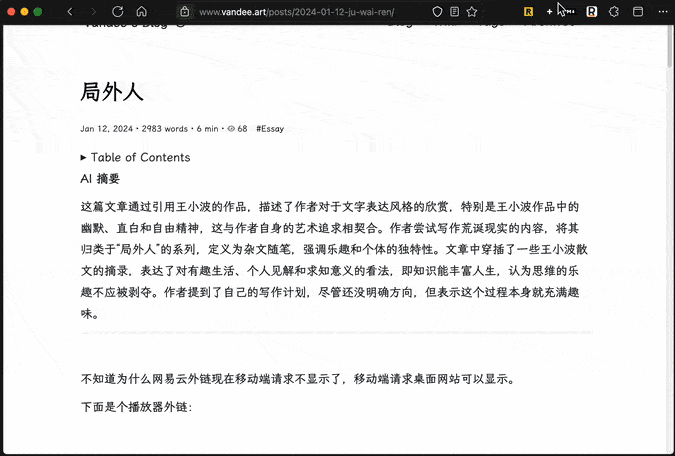Show site security lock information
The height and width of the screenshot is (456, 675).
pyautogui.click(x=185, y=12)
